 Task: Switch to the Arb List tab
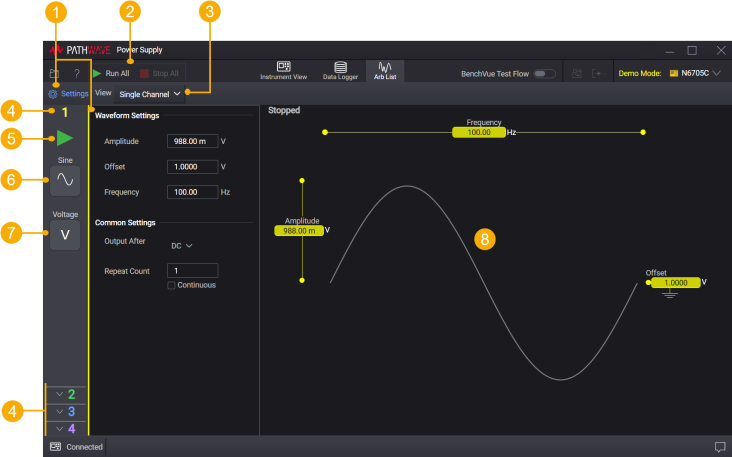tap(384, 68)
